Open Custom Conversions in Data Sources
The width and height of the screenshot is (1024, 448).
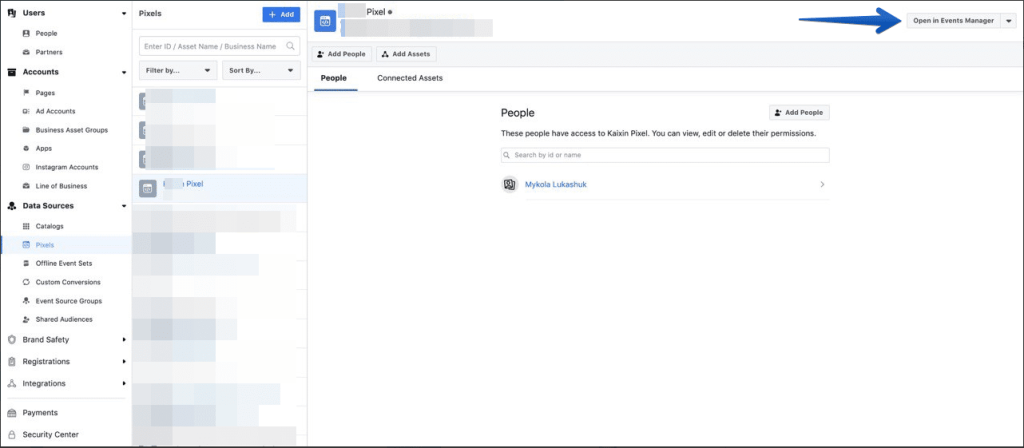pos(68,282)
